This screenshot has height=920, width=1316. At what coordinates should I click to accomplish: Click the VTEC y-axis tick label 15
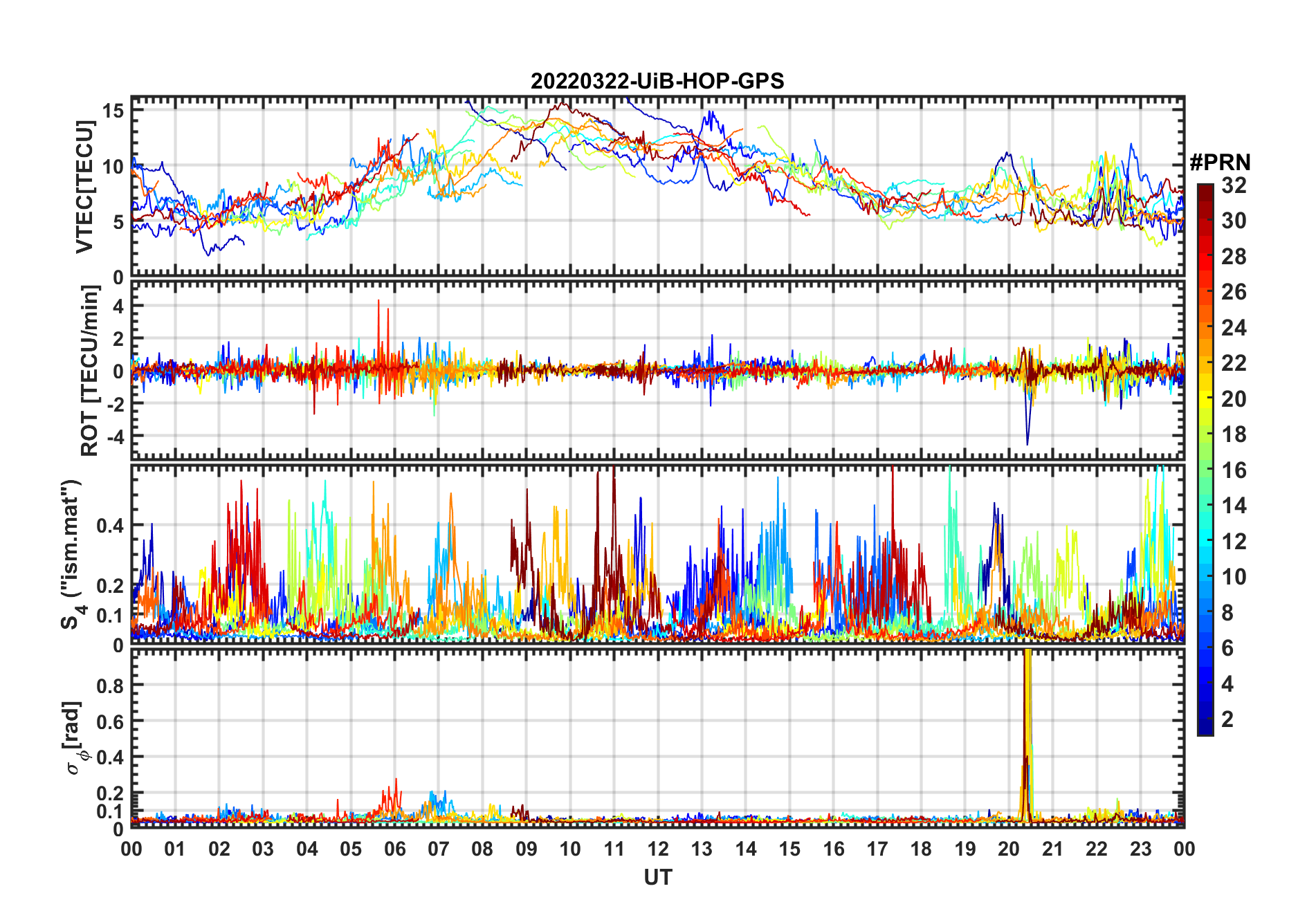(x=114, y=111)
